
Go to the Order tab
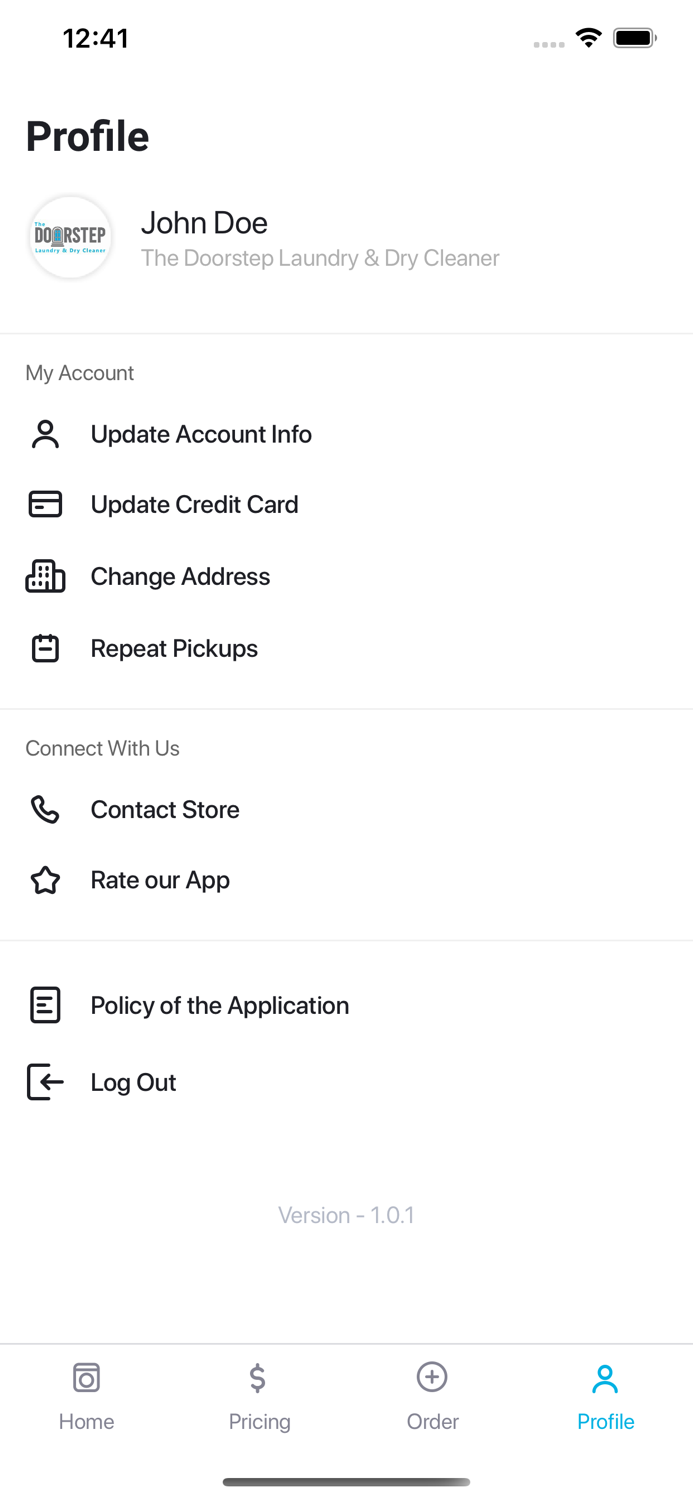click(432, 1395)
